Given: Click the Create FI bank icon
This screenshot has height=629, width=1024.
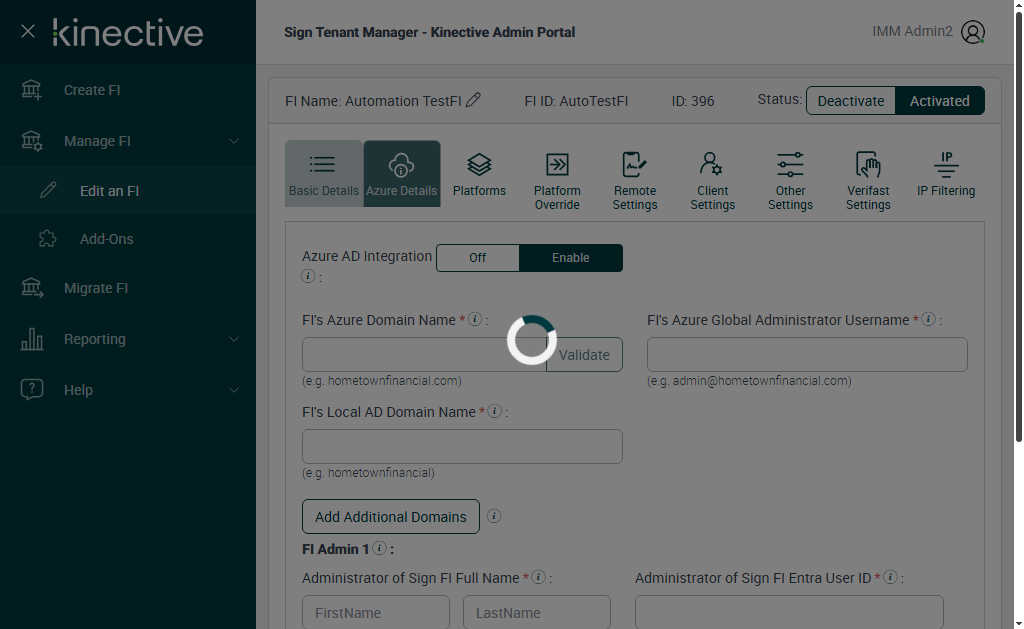Looking at the screenshot, I should point(31,89).
